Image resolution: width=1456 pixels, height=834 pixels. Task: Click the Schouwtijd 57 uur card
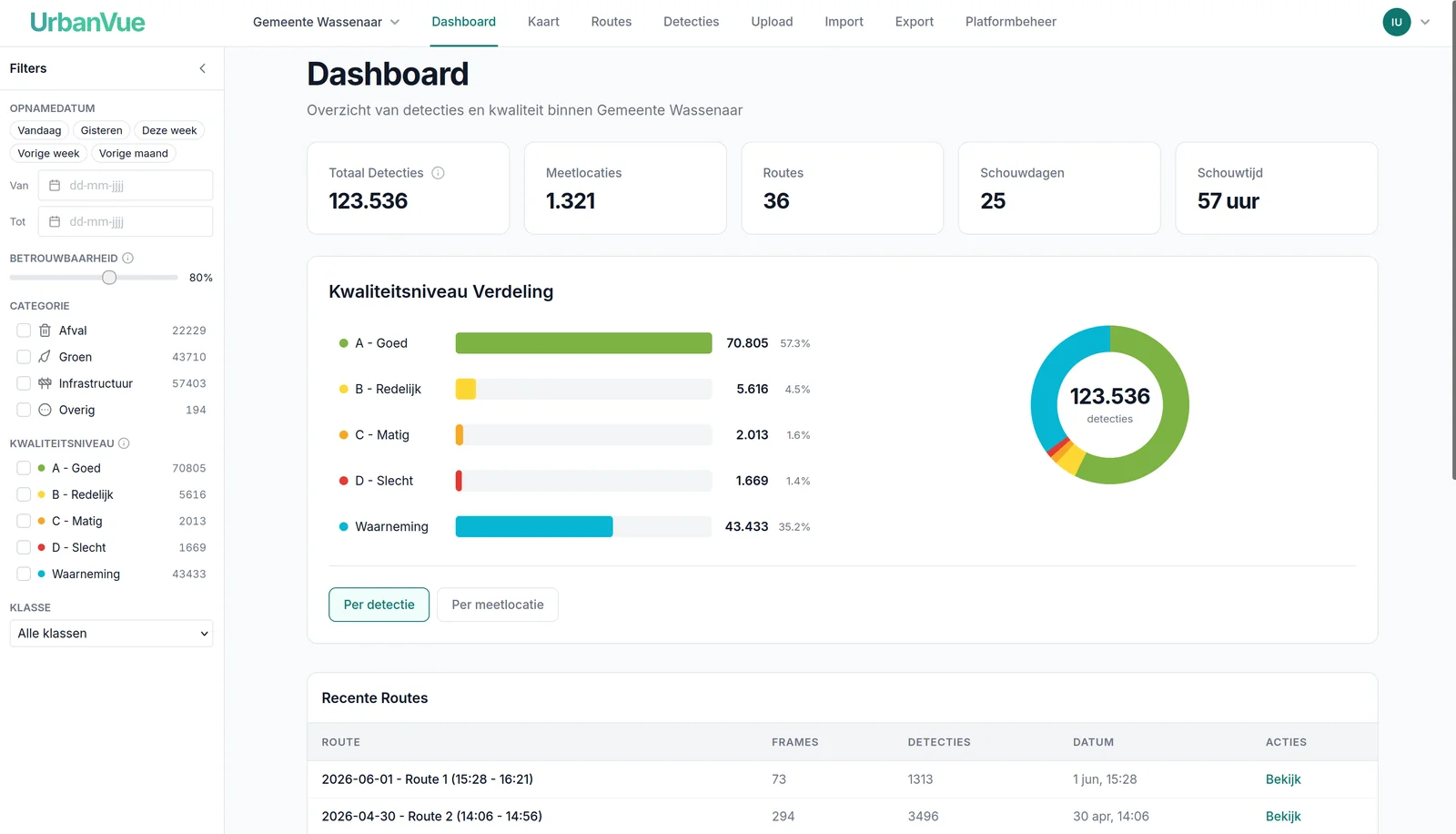tap(1276, 188)
